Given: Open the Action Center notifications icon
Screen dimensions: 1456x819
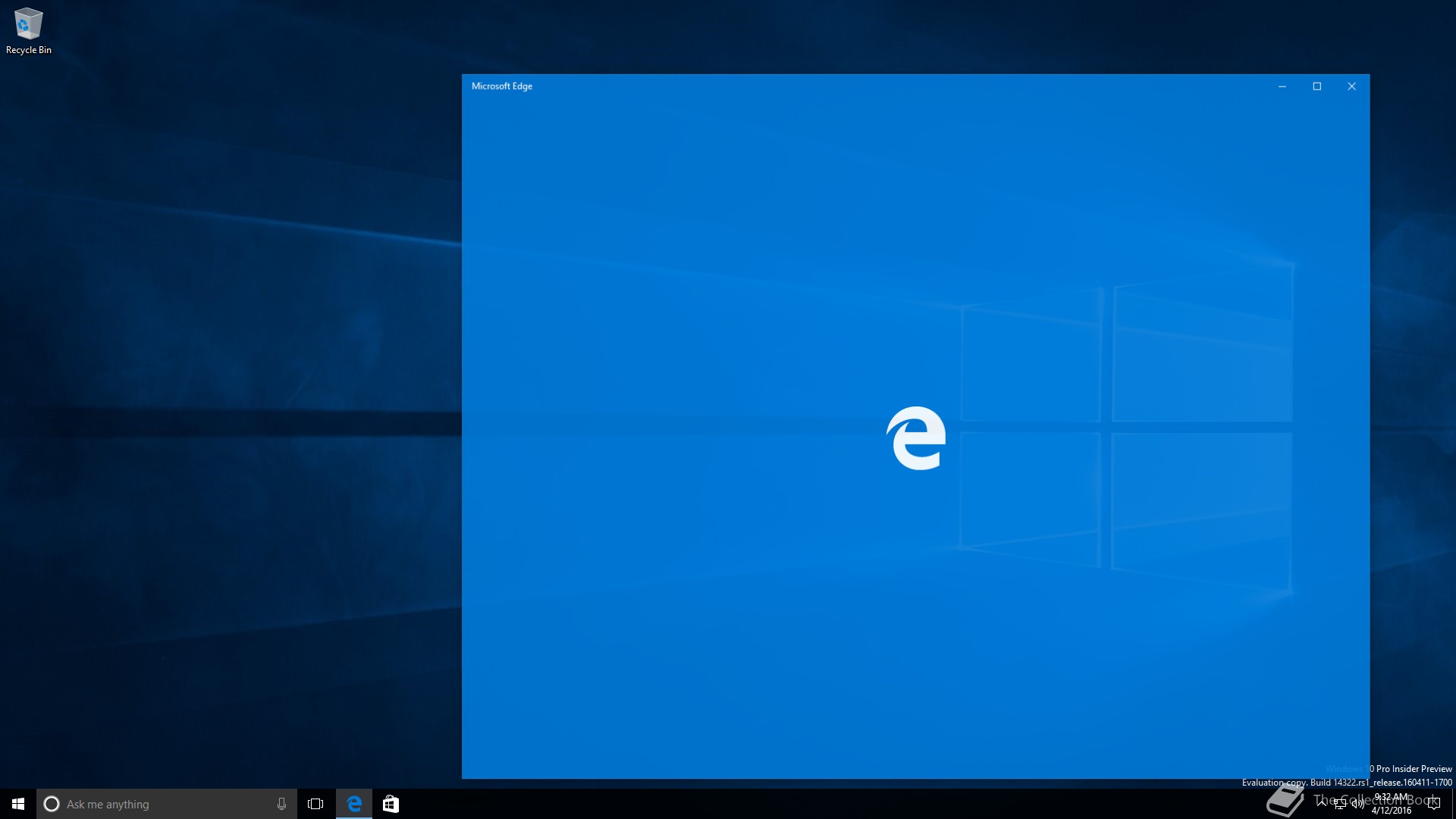Looking at the screenshot, I should point(1433,804).
